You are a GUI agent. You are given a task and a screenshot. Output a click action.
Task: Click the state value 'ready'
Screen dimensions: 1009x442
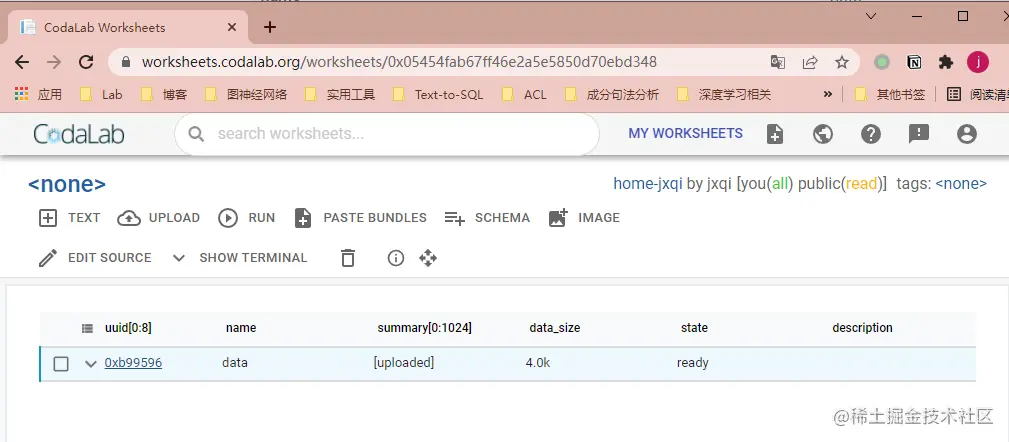click(x=692, y=363)
